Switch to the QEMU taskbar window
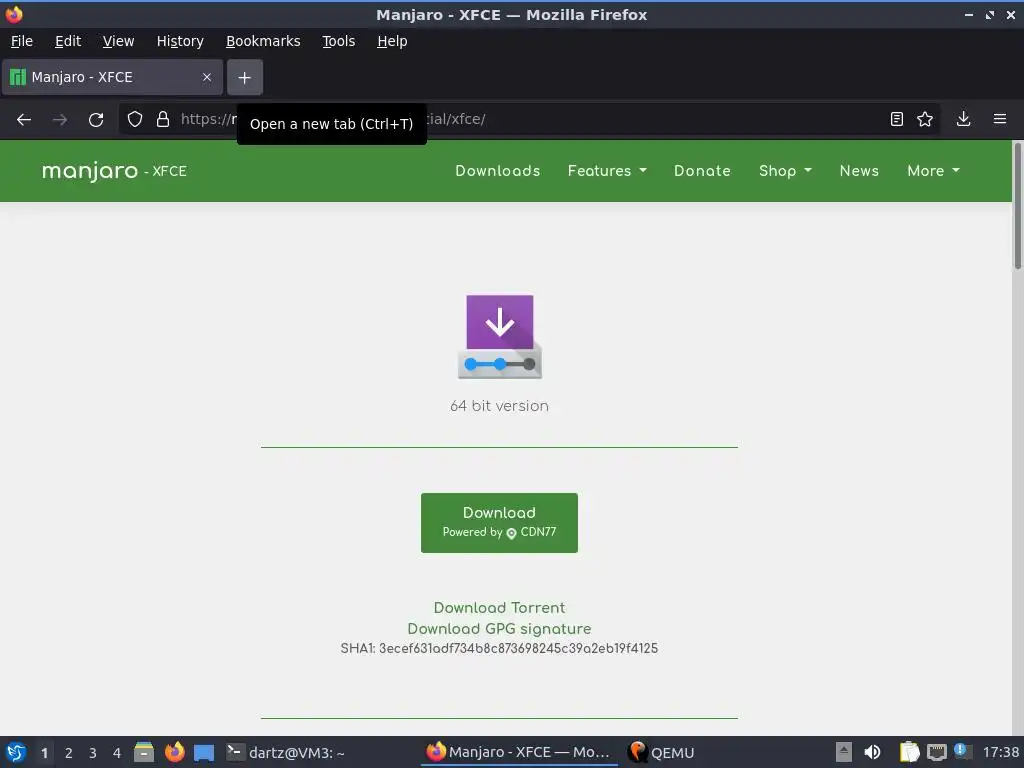 pyautogui.click(x=661, y=752)
